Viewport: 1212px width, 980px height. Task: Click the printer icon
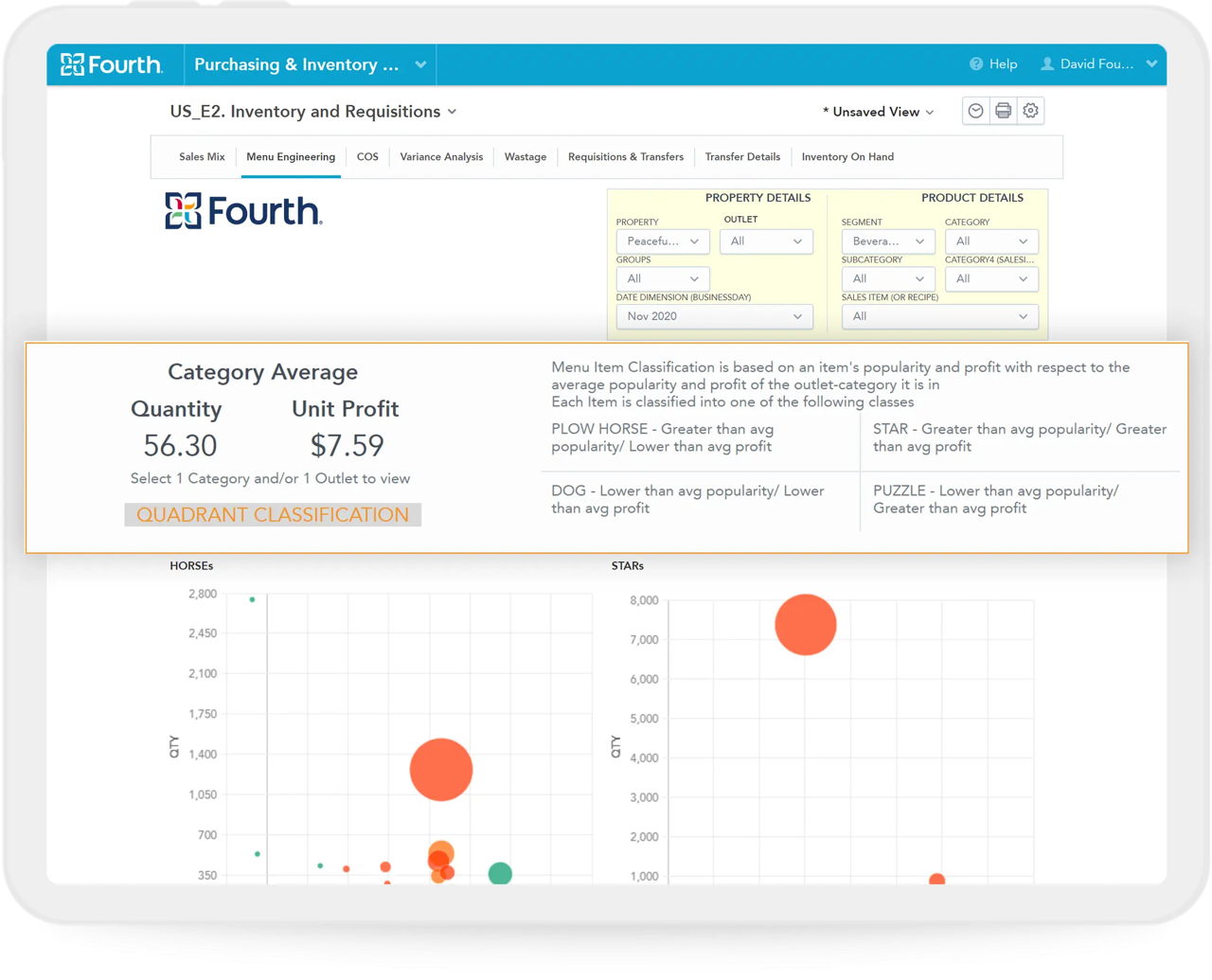[x=1003, y=111]
